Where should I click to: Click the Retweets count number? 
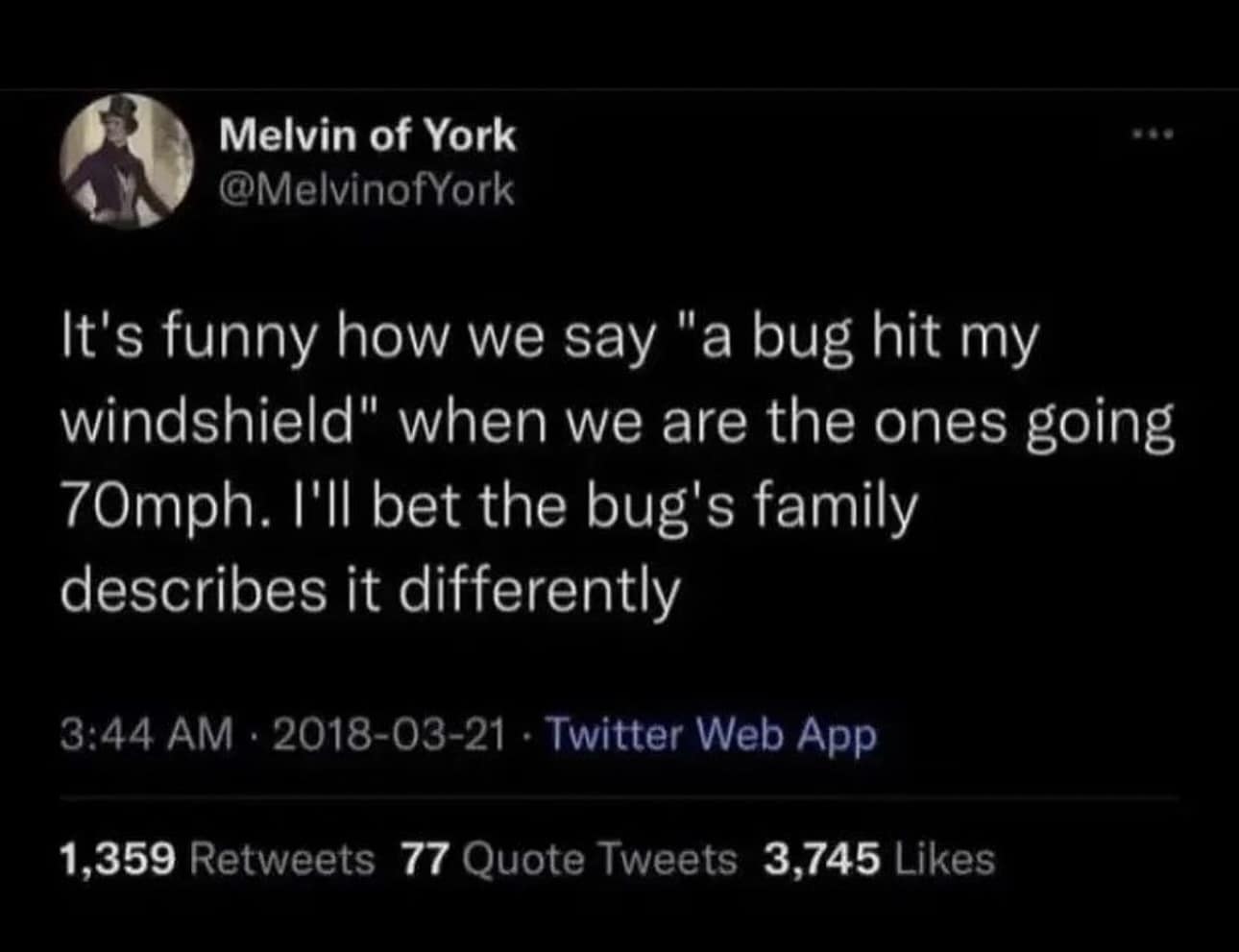click(x=115, y=859)
